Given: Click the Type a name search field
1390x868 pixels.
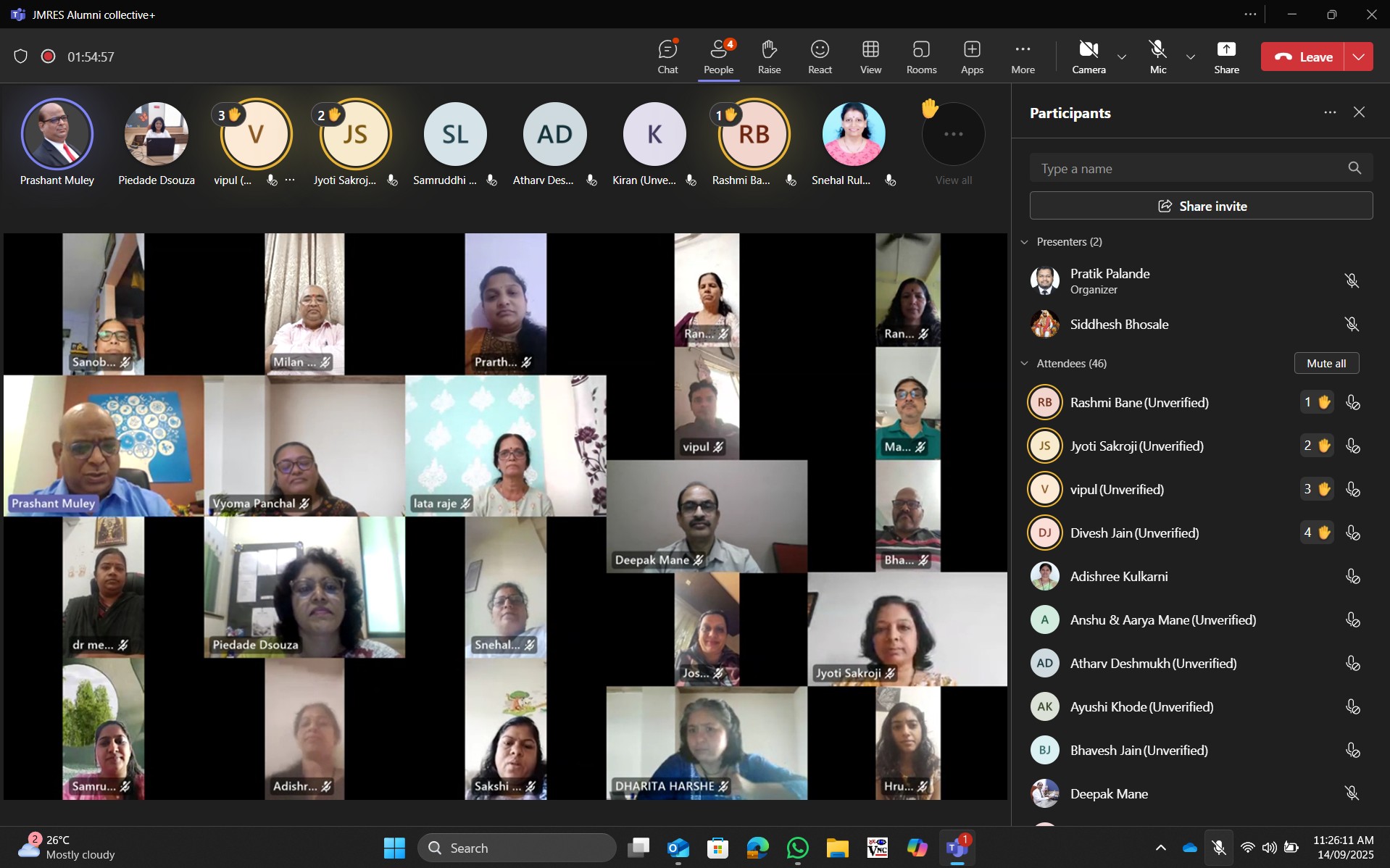Looking at the screenshot, I should [x=1189, y=169].
